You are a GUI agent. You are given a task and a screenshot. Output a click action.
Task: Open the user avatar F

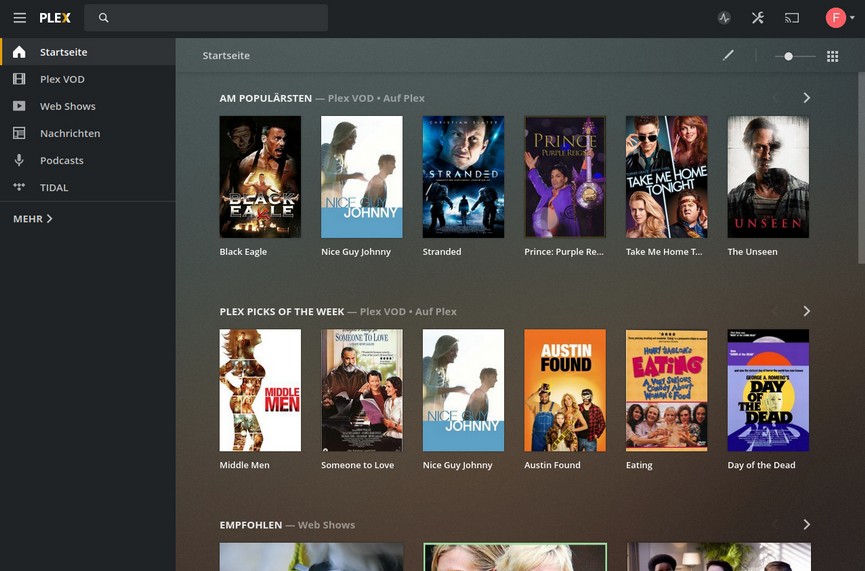[836, 18]
